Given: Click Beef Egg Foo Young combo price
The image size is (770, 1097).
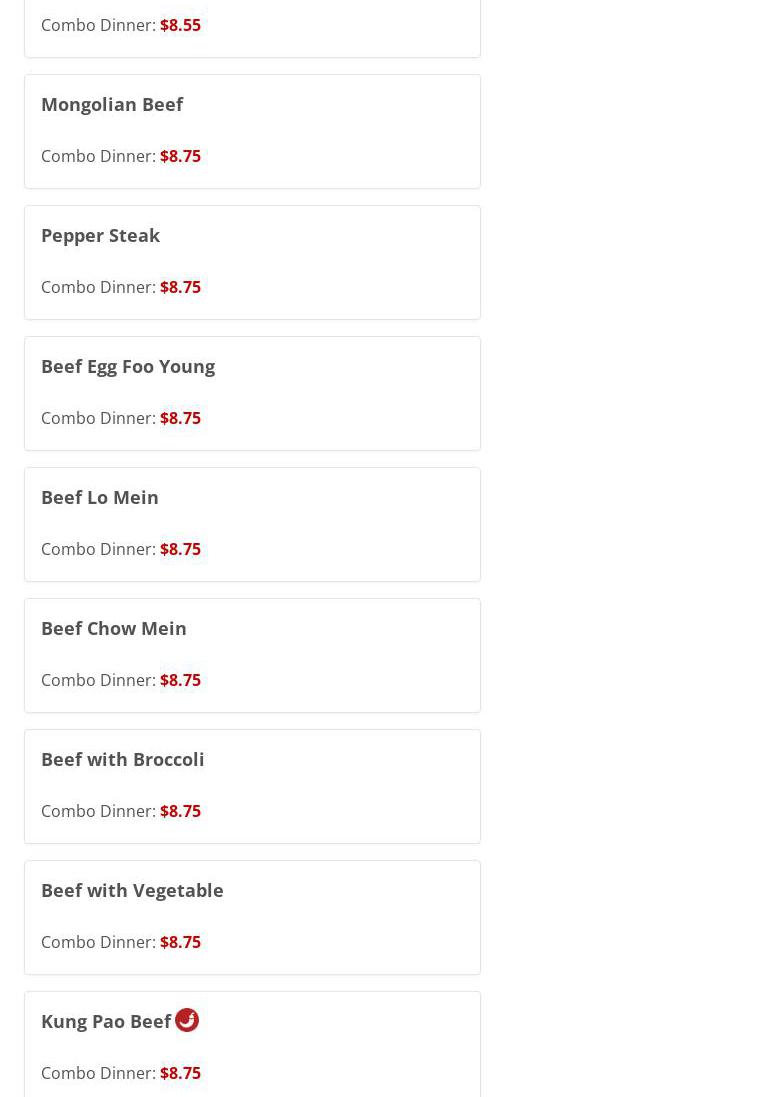Looking at the screenshot, I should [180, 418].
